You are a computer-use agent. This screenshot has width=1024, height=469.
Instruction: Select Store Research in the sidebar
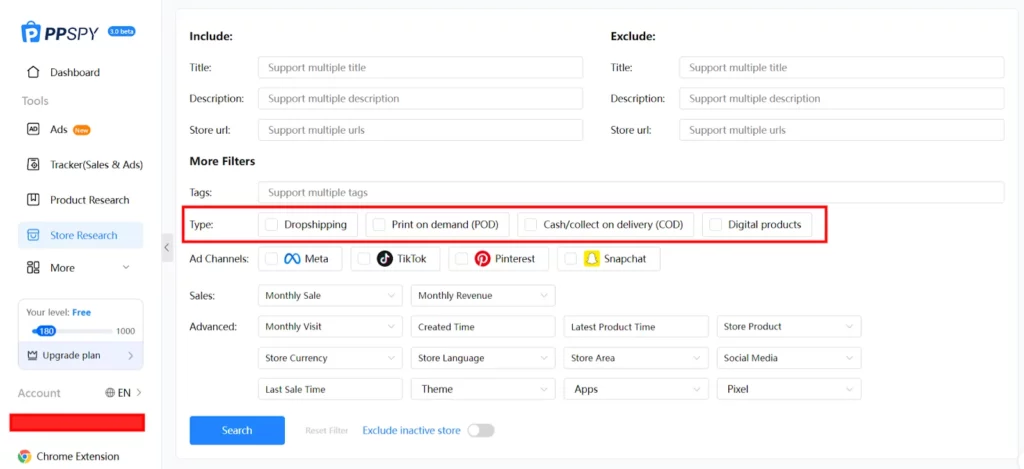tap(82, 235)
